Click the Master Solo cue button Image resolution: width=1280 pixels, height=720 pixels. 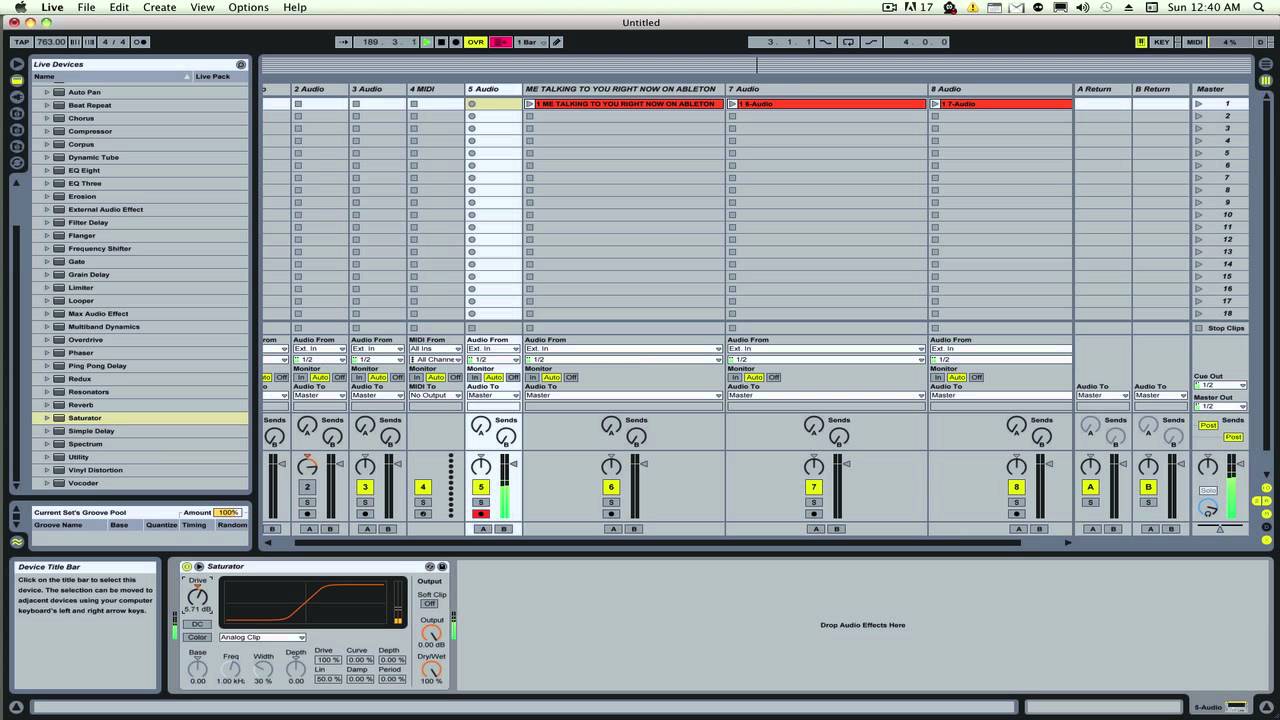1208,490
